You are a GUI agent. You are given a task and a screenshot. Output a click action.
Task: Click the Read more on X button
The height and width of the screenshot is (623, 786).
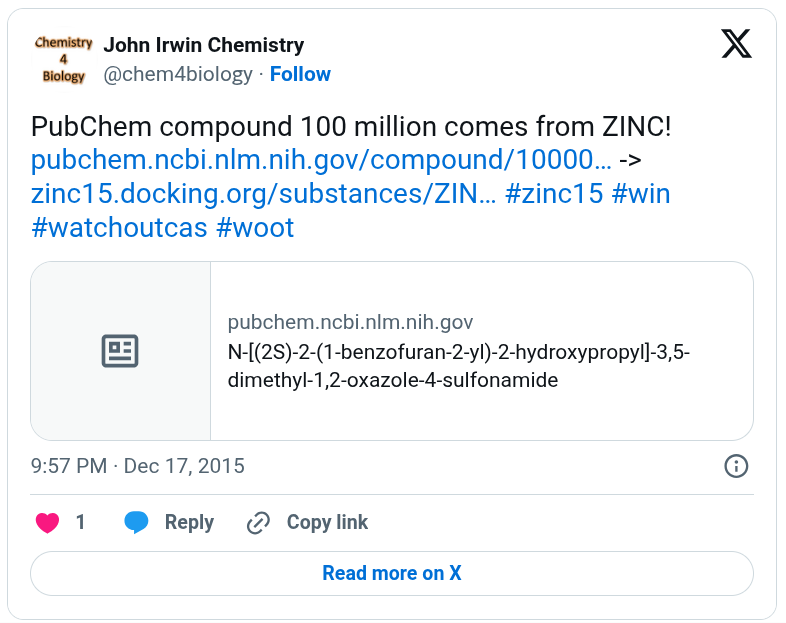click(392, 573)
